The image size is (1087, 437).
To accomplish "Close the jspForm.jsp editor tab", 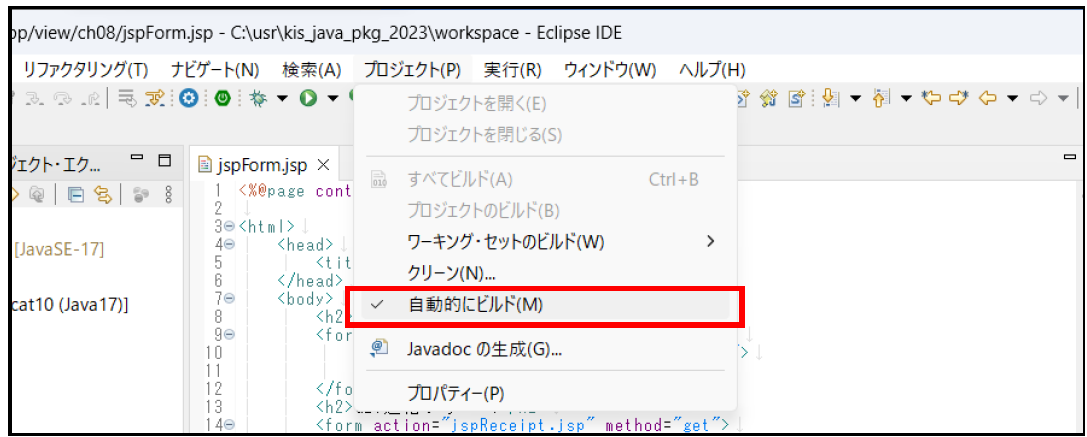I will pyautogui.click(x=323, y=164).
